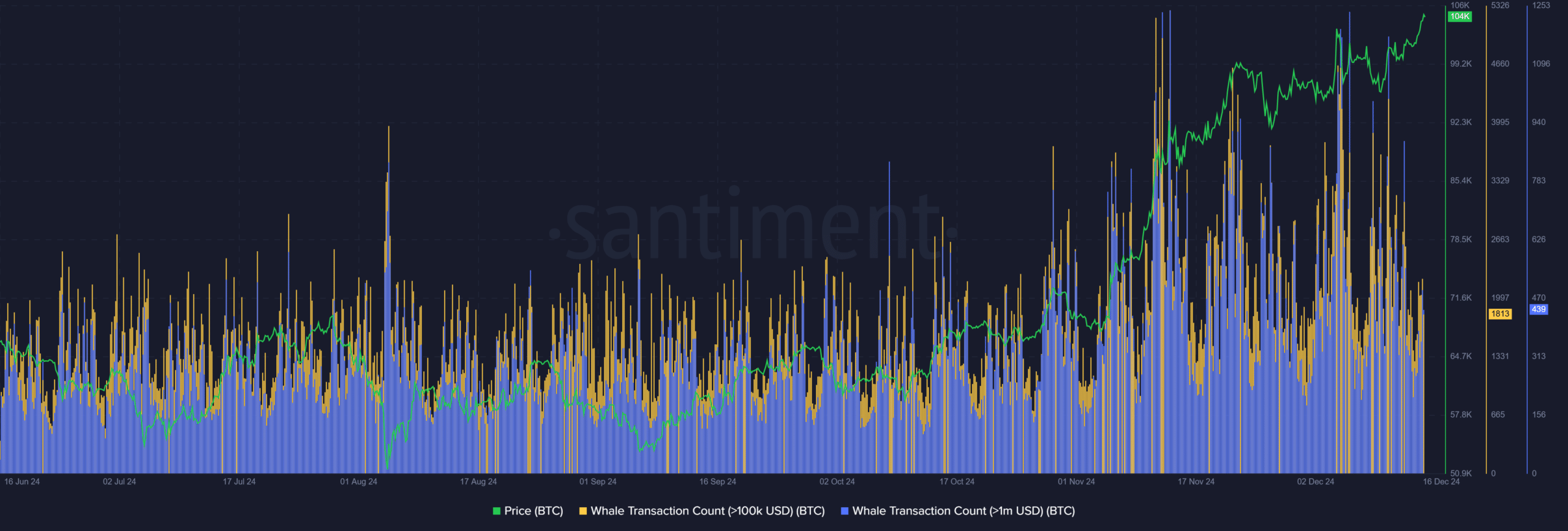The width and height of the screenshot is (1568, 531).
Task: Click the 16 Dec 24 date label
Action: [x=1441, y=481]
